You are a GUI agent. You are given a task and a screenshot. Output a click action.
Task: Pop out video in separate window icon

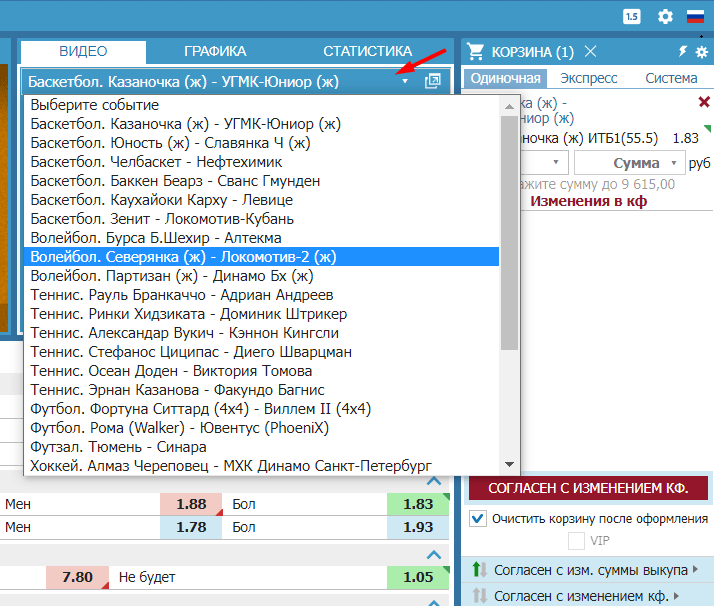point(433,81)
